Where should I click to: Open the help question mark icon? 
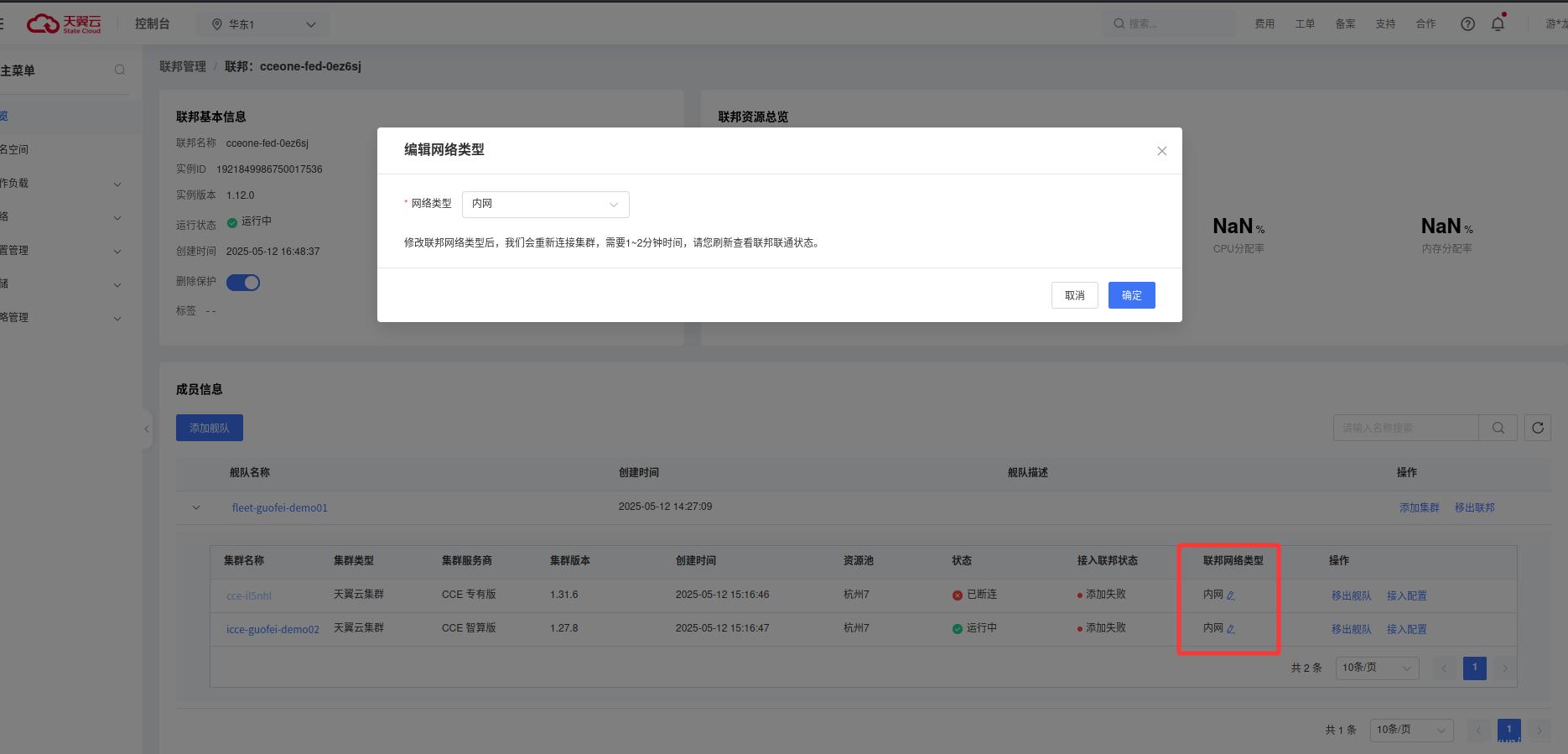[1467, 24]
